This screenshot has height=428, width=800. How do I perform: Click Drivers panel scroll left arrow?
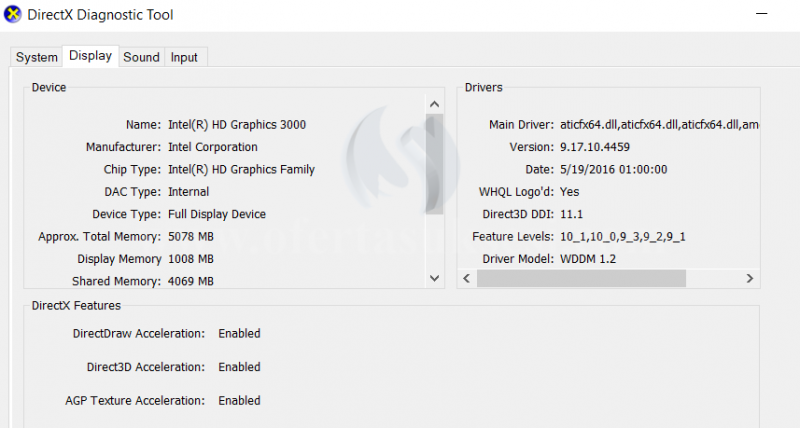point(466,279)
